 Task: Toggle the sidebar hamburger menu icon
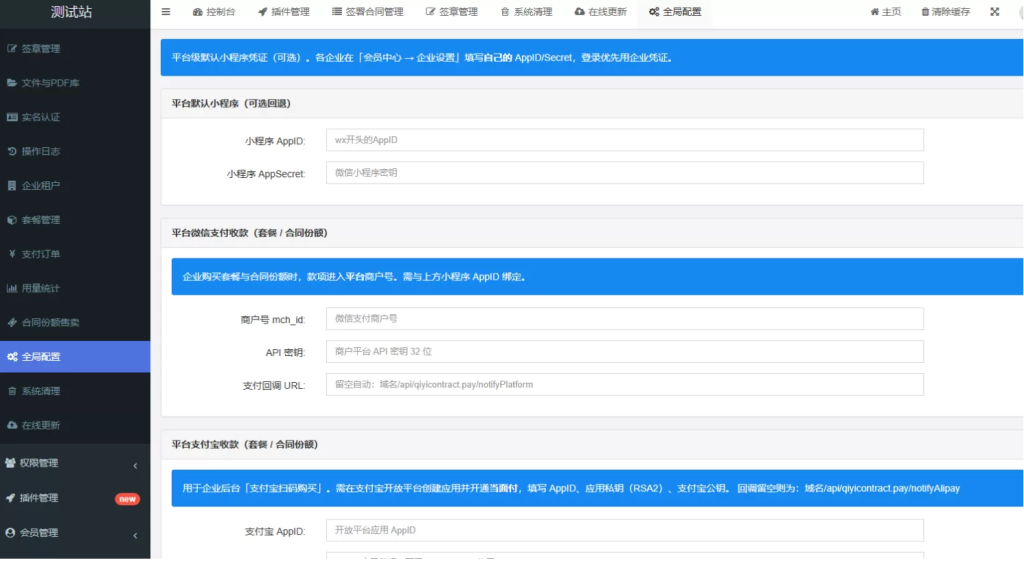click(x=166, y=12)
